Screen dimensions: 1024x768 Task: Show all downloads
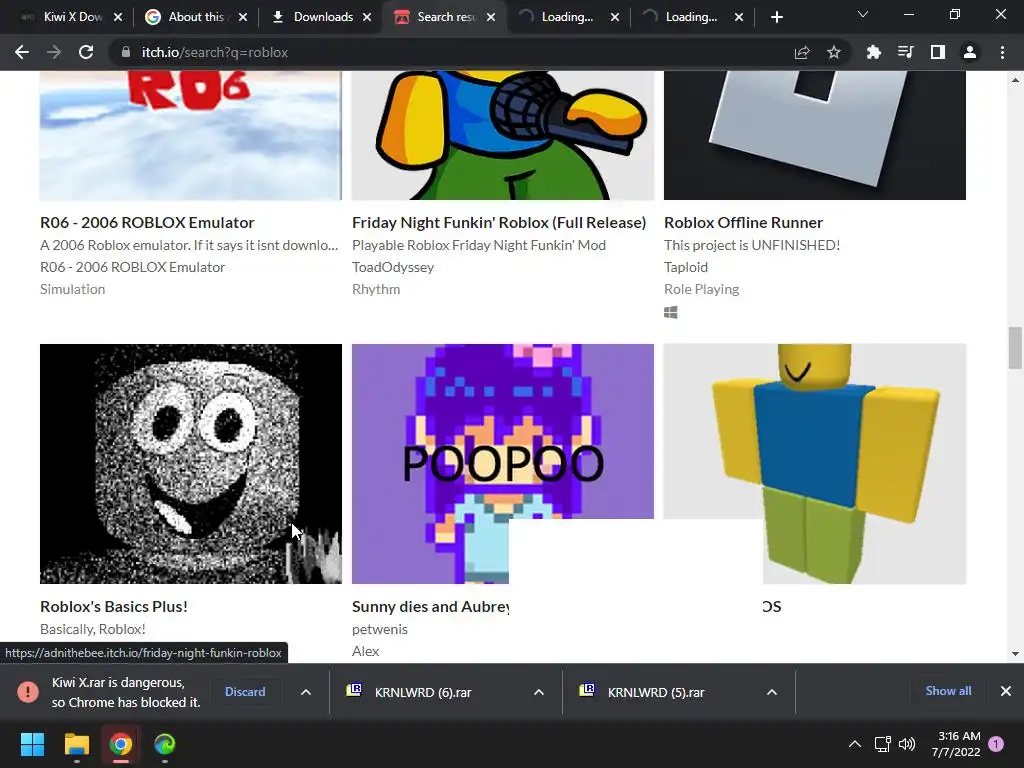(x=948, y=691)
